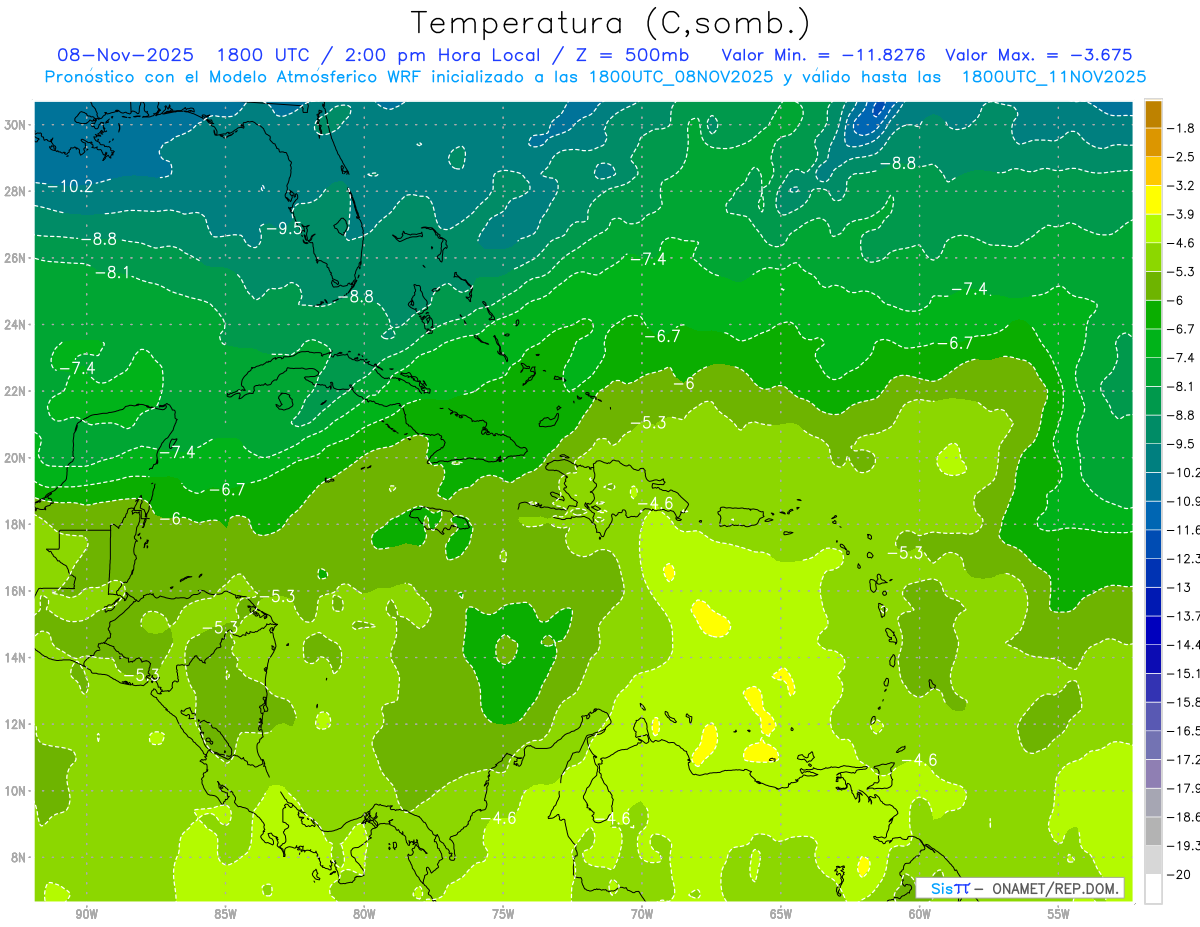Click the 75W longitude axis label

coord(503,914)
